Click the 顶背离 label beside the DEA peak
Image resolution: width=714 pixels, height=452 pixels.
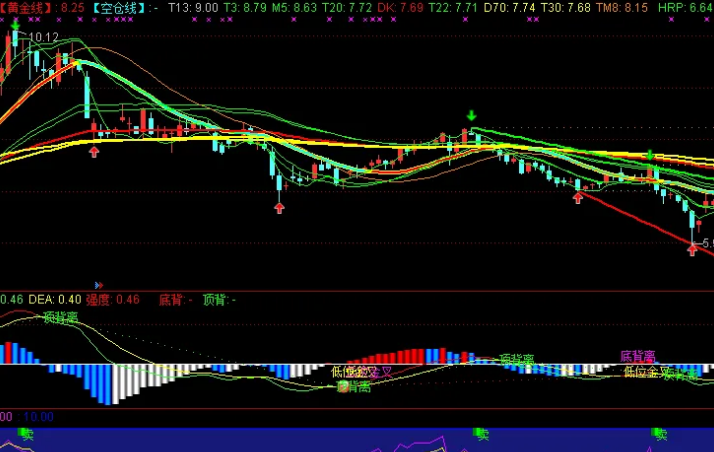click(61, 317)
